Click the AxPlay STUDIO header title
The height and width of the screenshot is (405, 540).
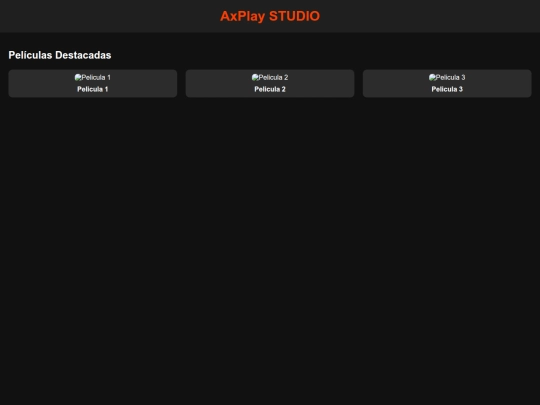pyautogui.click(x=270, y=16)
